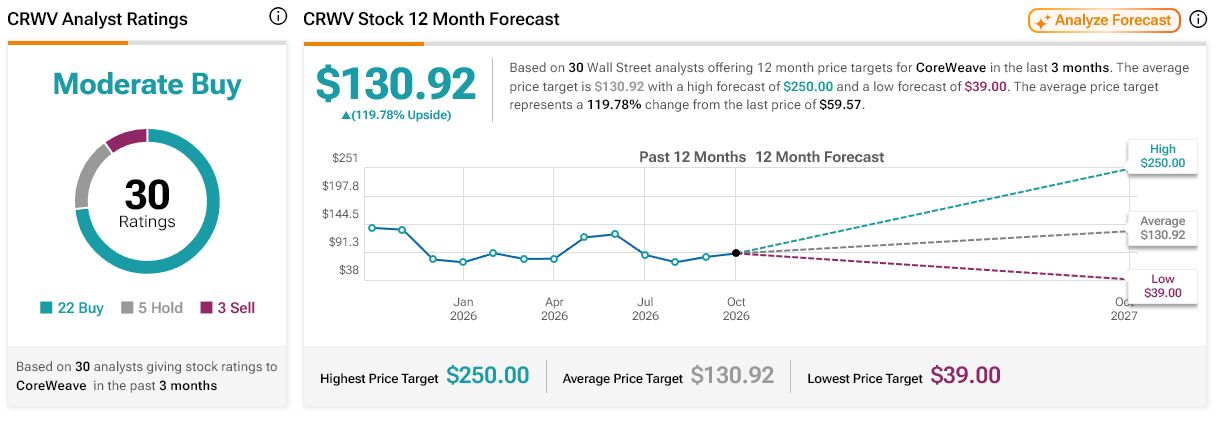This screenshot has height=421, width=1228.
Task: Click the black Oct 2026 data point
Action: pyautogui.click(x=736, y=253)
